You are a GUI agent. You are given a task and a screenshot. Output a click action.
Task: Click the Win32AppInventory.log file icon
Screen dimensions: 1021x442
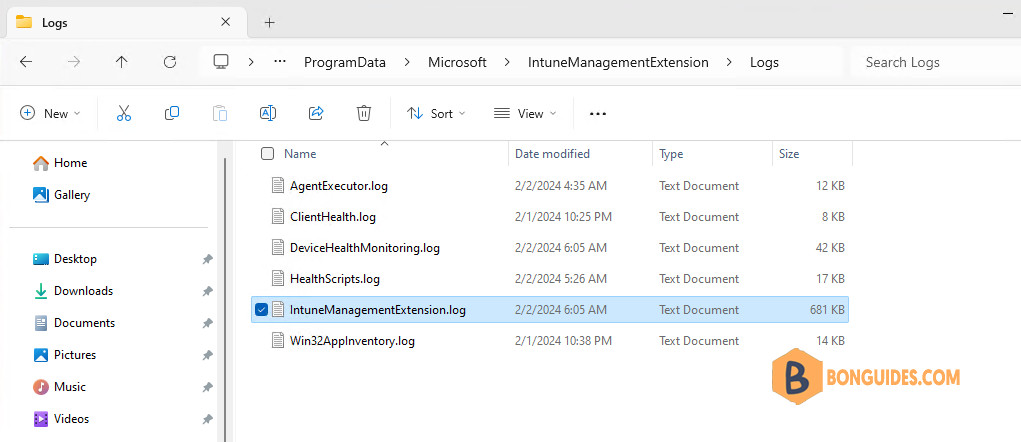[278, 340]
